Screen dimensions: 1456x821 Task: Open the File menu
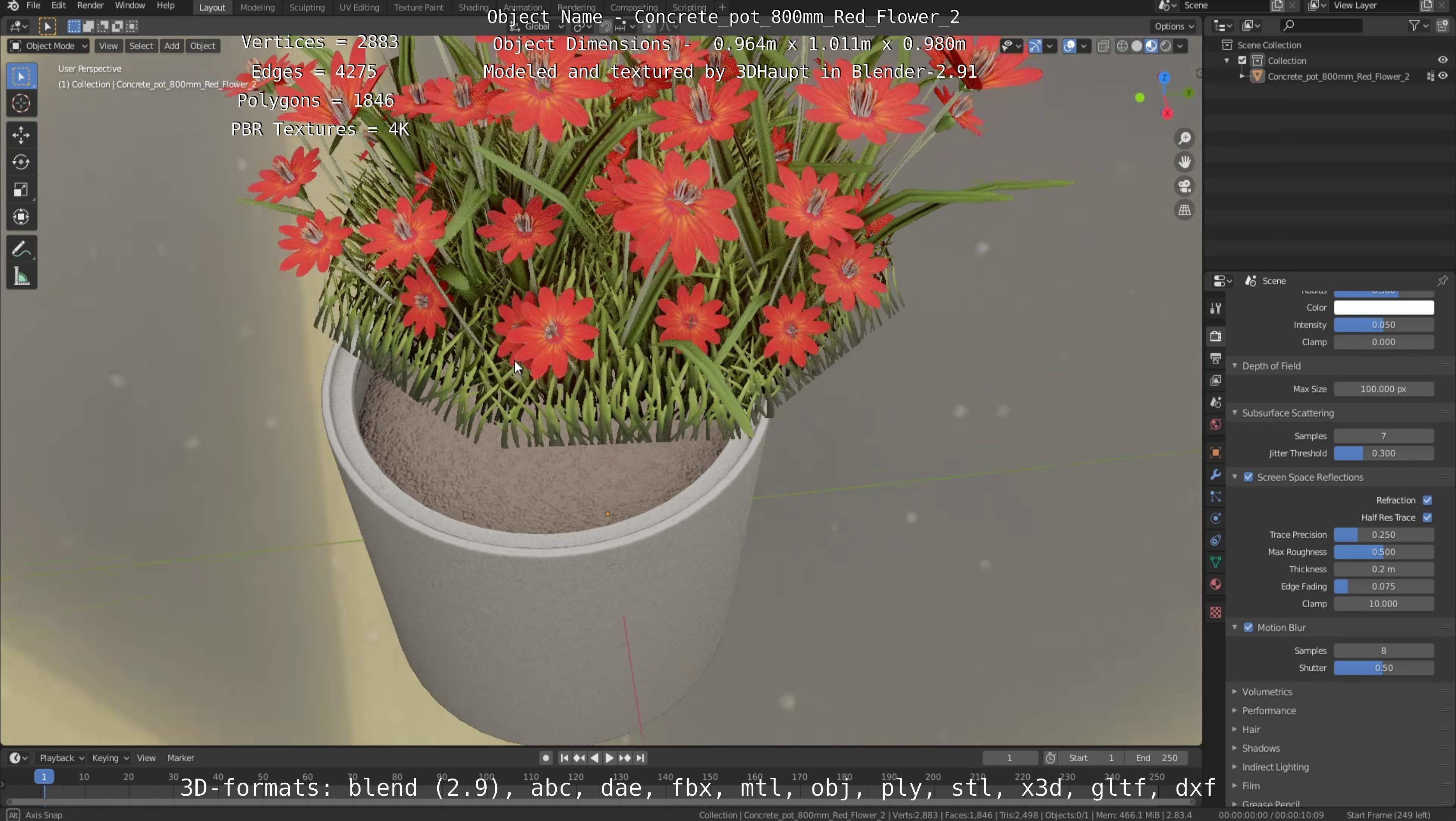click(33, 6)
